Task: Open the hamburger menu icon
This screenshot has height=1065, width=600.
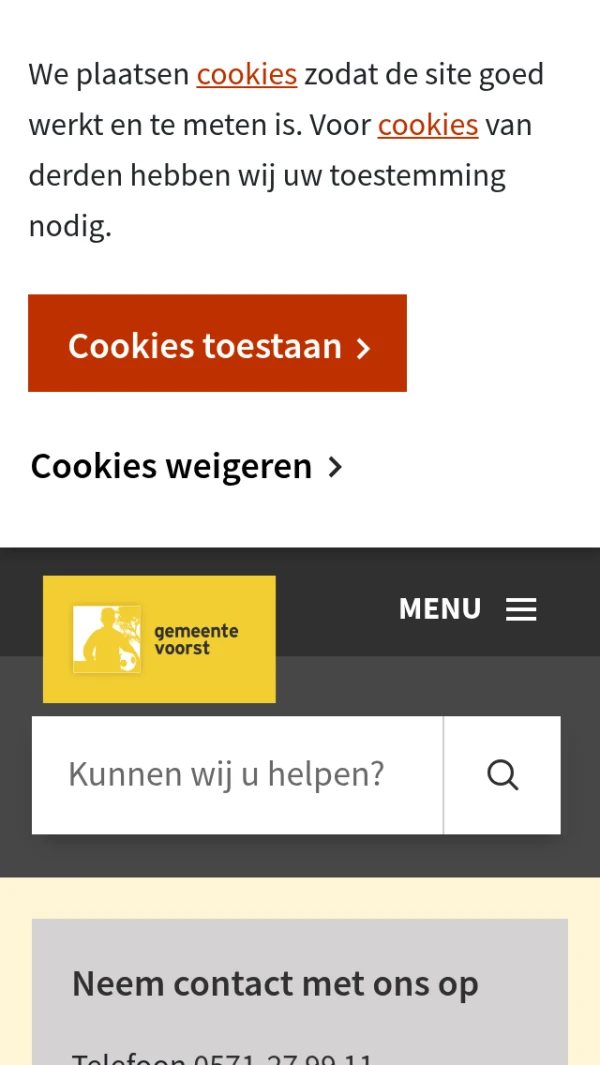Action: [521, 609]
